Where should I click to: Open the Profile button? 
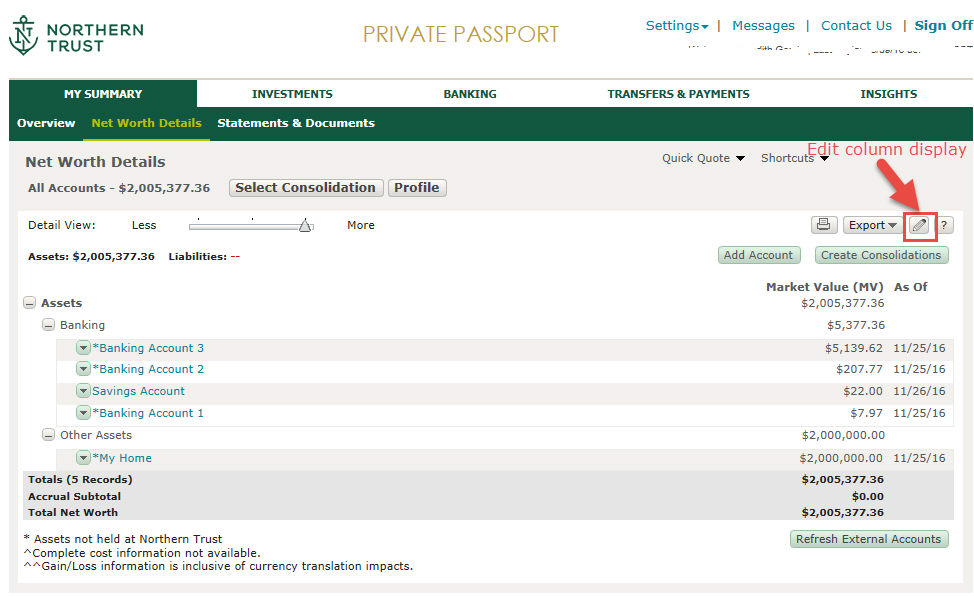tap(417, 188)
